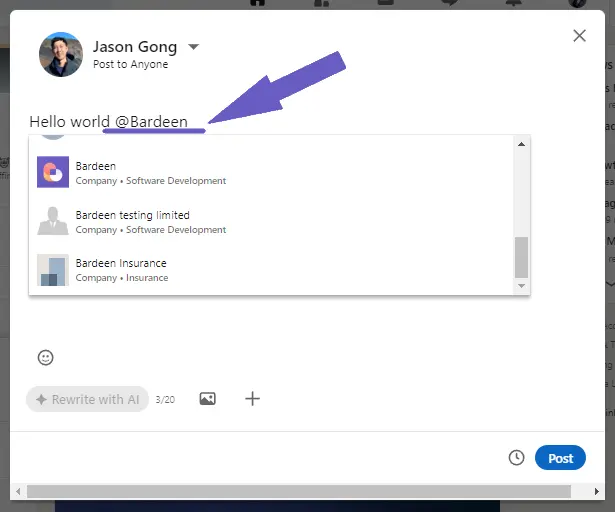The height and width of the screenshot is (512, 615).
Task: Click the Bardeen company logo icon
Action: (x=53, y=172)
